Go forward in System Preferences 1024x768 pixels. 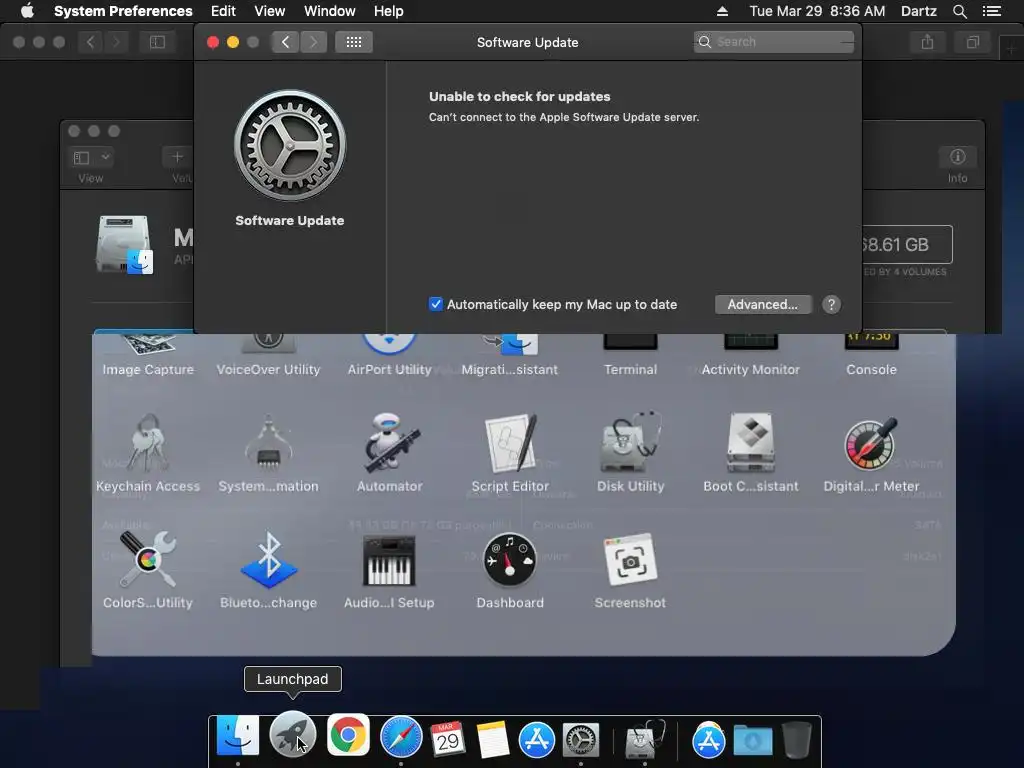click(313, 42)
